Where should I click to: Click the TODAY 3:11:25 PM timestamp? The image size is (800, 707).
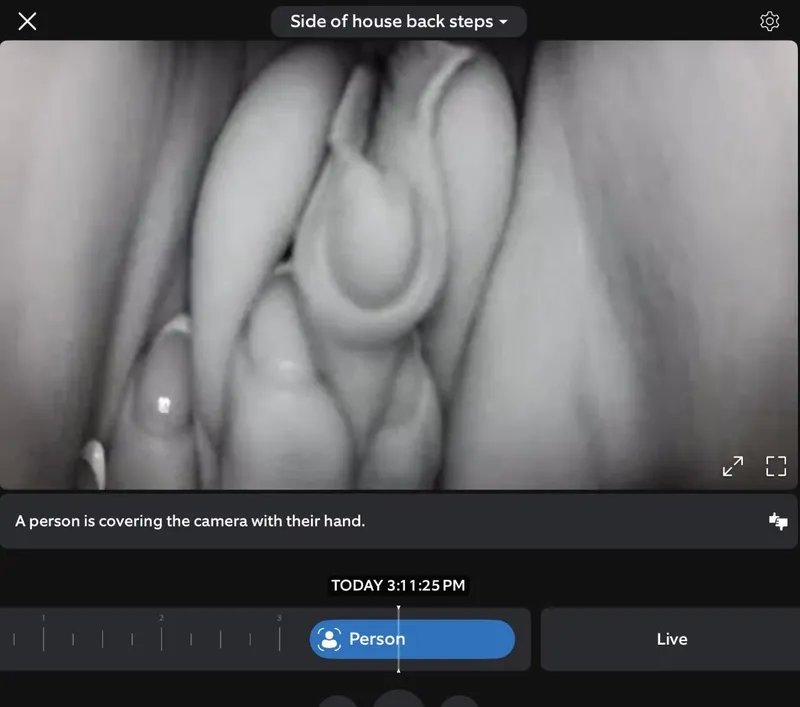click(398, 585)
